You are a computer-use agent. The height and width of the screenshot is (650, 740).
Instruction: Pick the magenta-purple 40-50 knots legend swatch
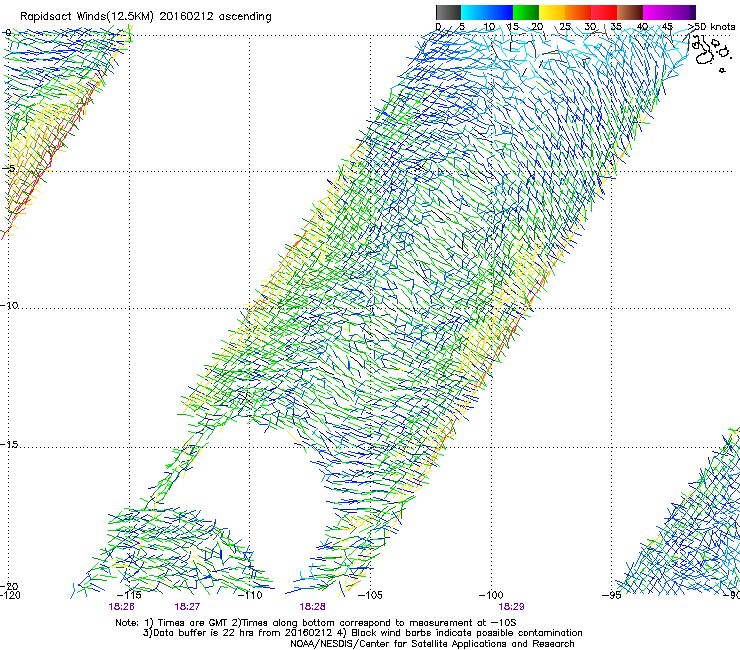coord(669,12)
